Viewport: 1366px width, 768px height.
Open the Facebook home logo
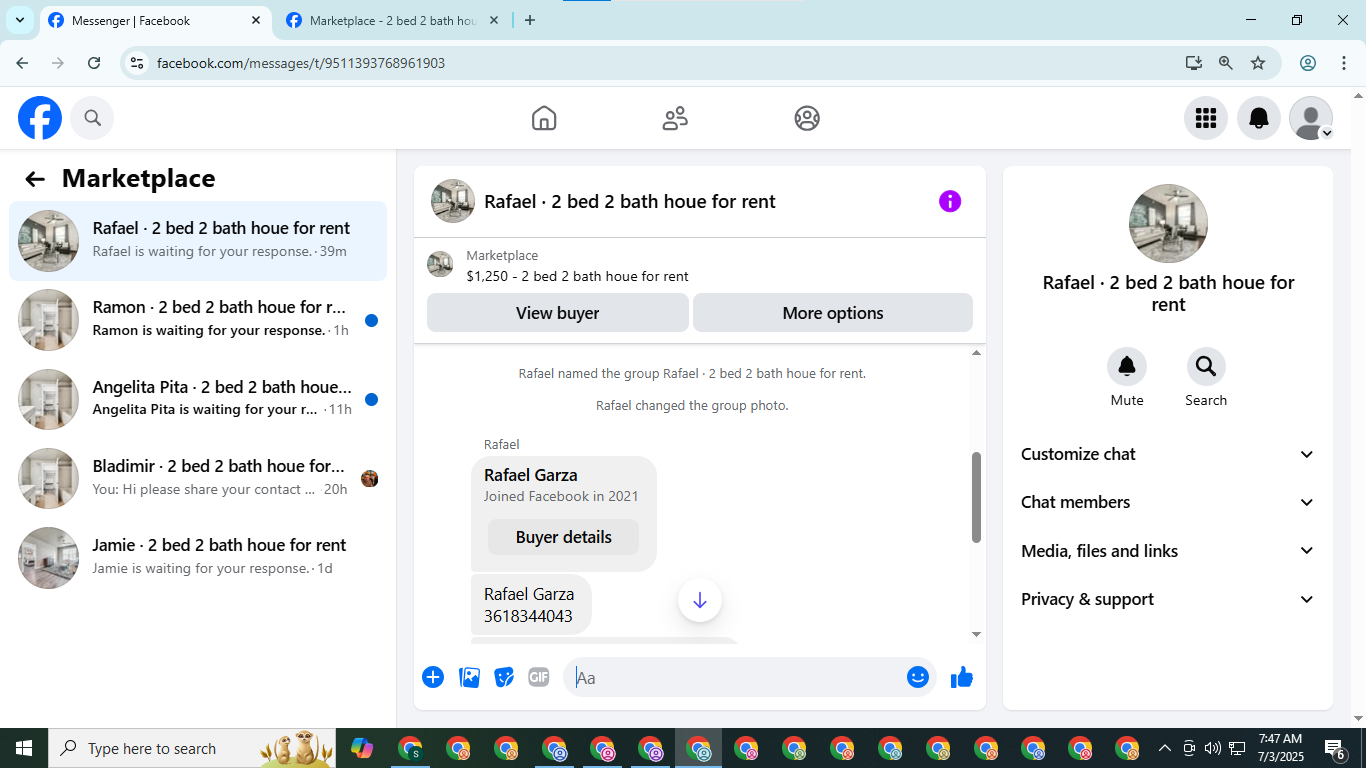click(40, 118)
